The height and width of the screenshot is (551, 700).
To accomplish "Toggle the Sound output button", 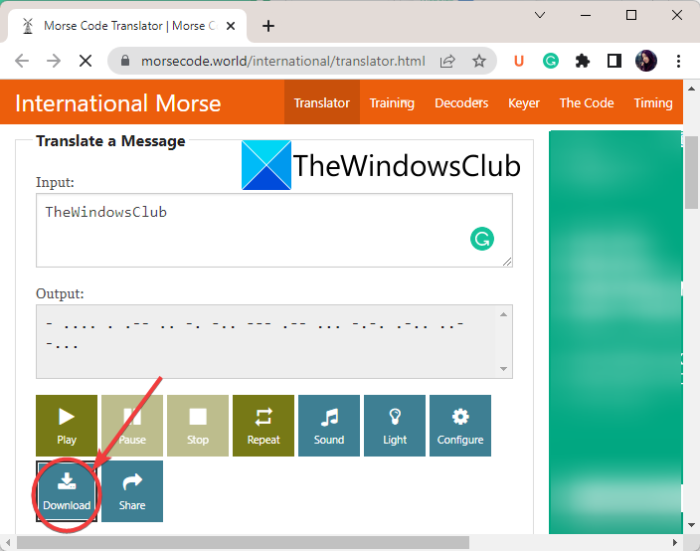I will tap(329, 426).
